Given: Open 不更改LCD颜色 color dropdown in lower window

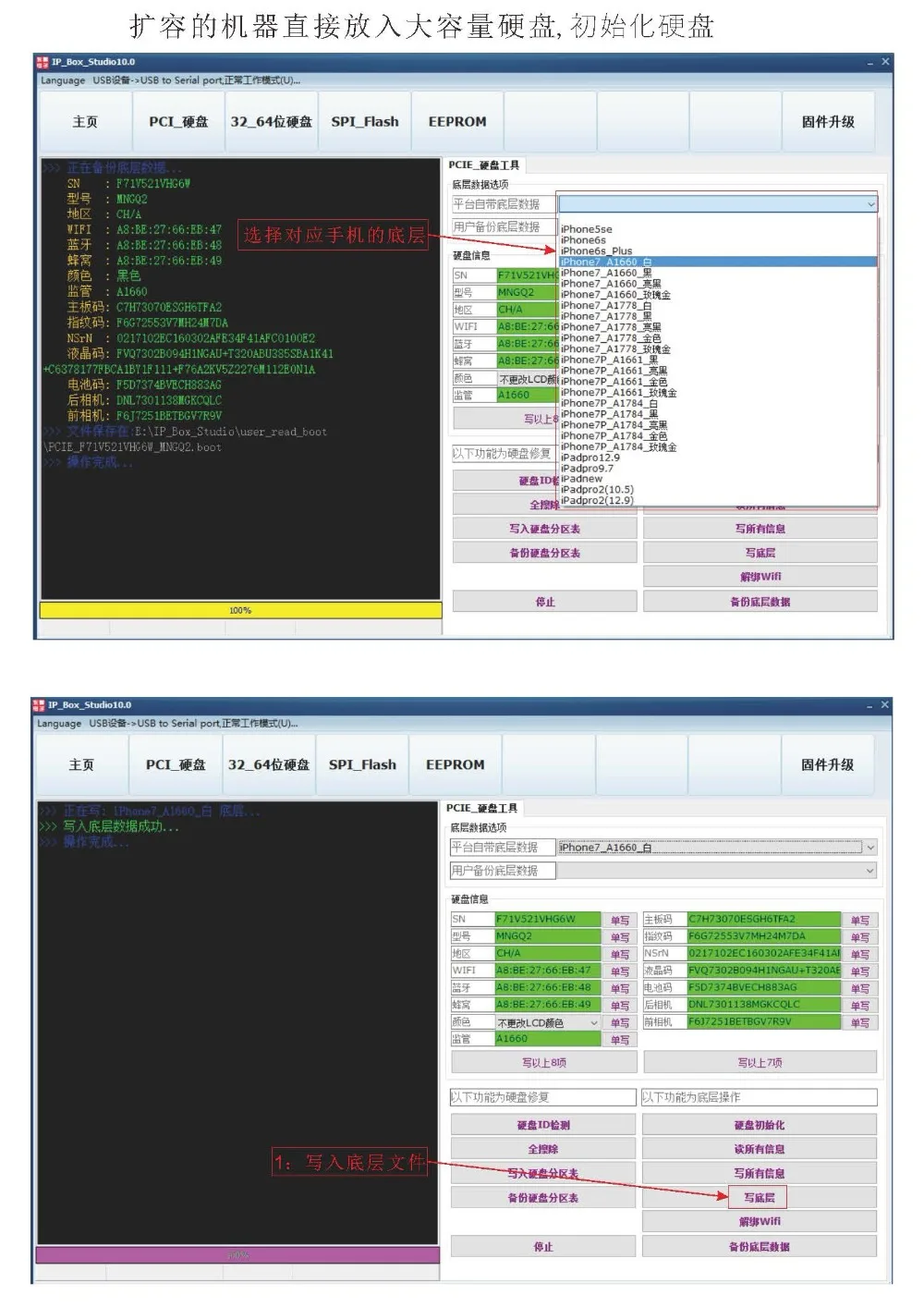Looking at the screenshot, I should (547, 1022).
